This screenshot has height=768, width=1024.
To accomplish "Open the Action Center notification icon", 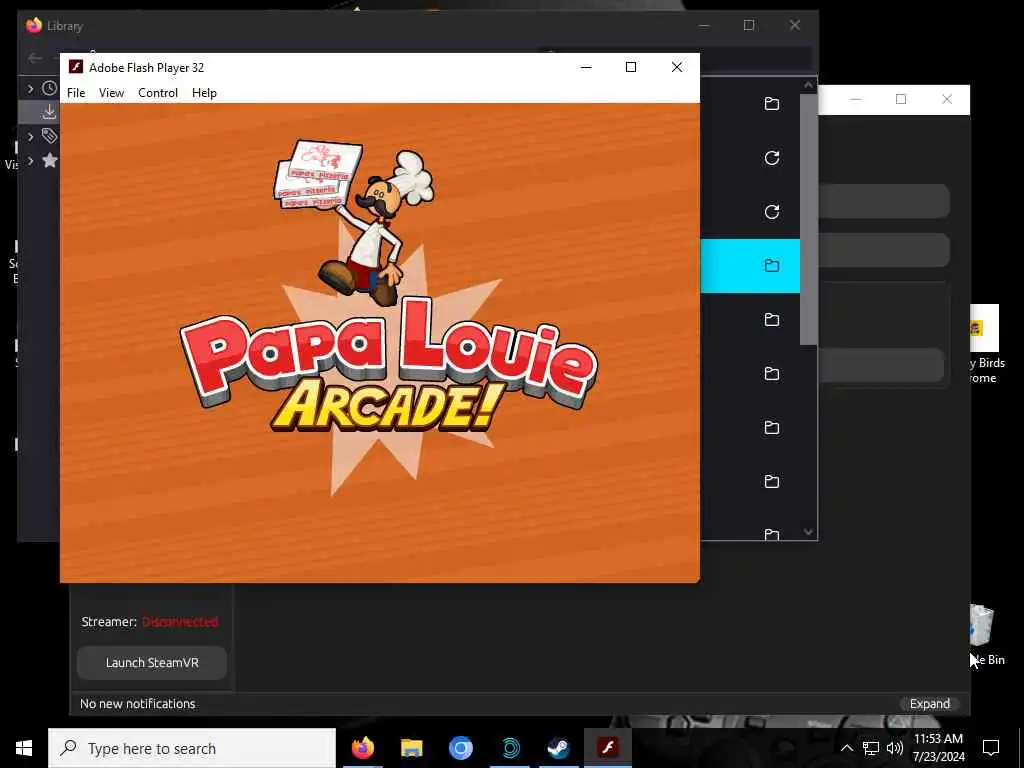I will tap(991, 748).
